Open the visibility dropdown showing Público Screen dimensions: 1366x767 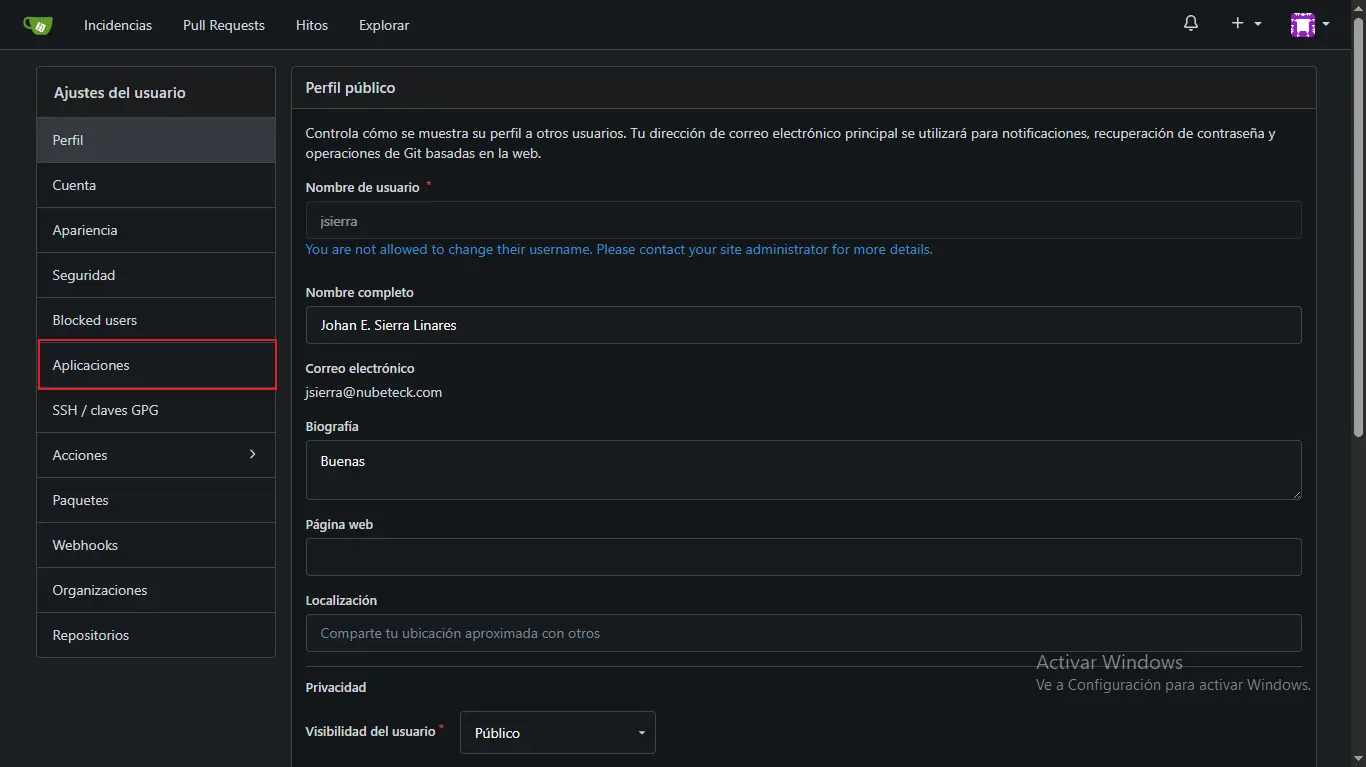(x=556, y=732)
